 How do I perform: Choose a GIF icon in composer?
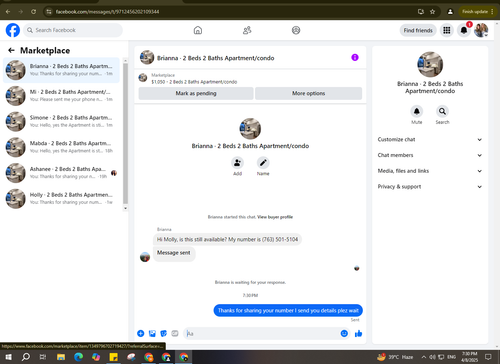175,333
